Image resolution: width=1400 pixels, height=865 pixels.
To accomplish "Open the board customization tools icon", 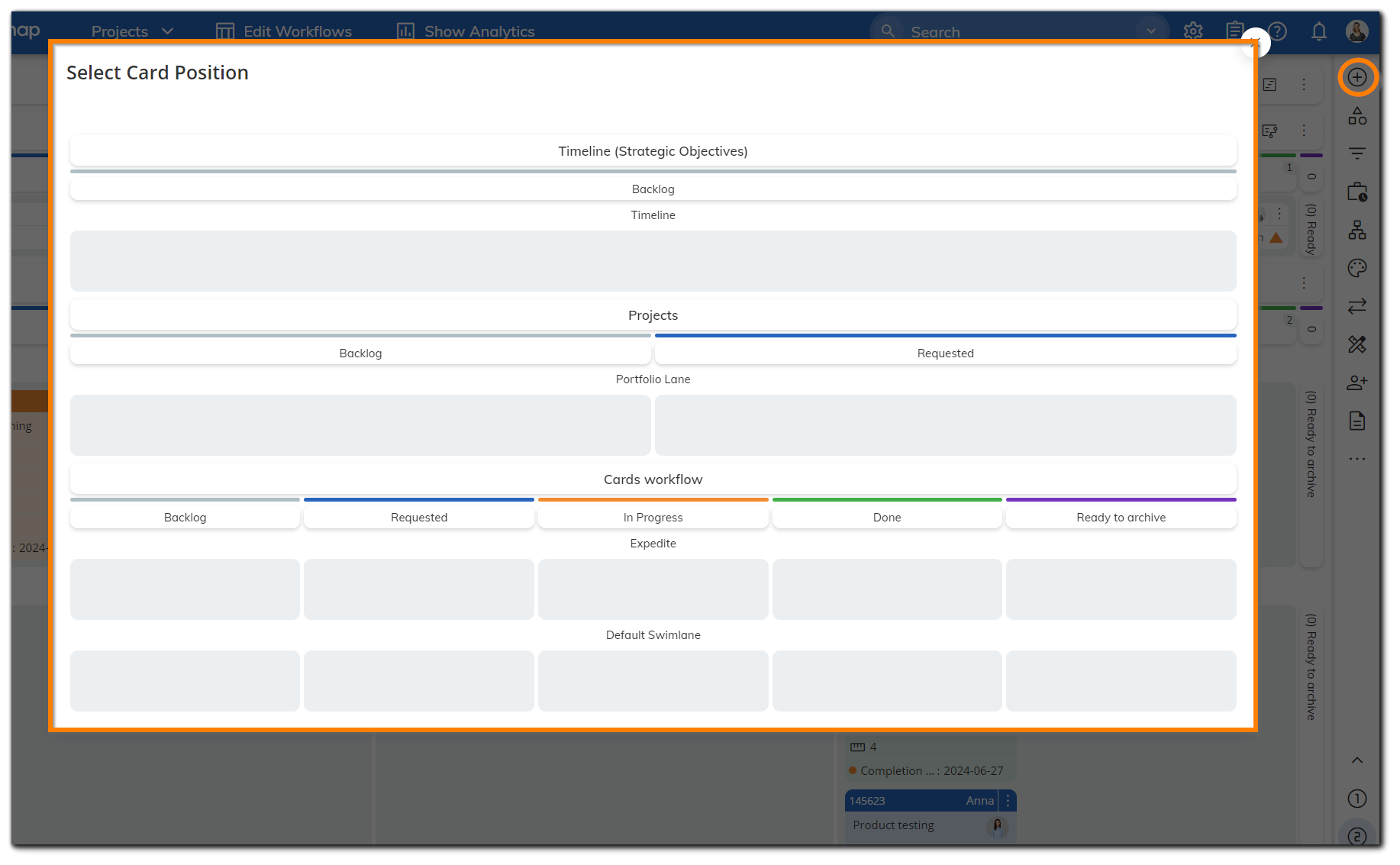I will coord(1357,344).
